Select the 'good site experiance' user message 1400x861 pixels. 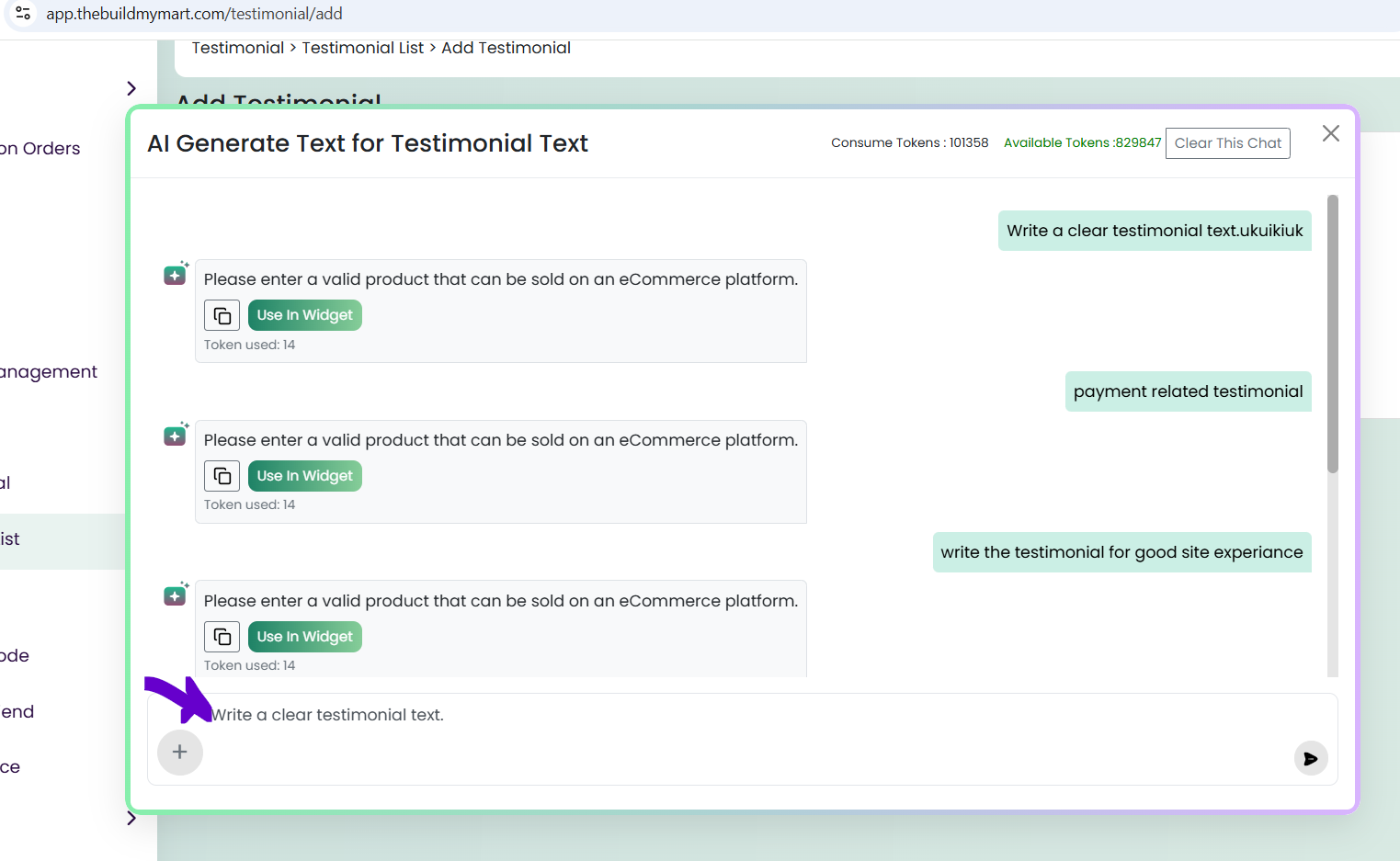tap(1122, 552)
